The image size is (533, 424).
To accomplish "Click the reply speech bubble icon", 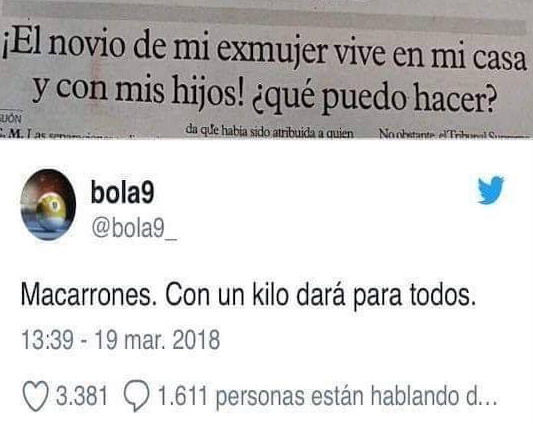I will (136, 396).
